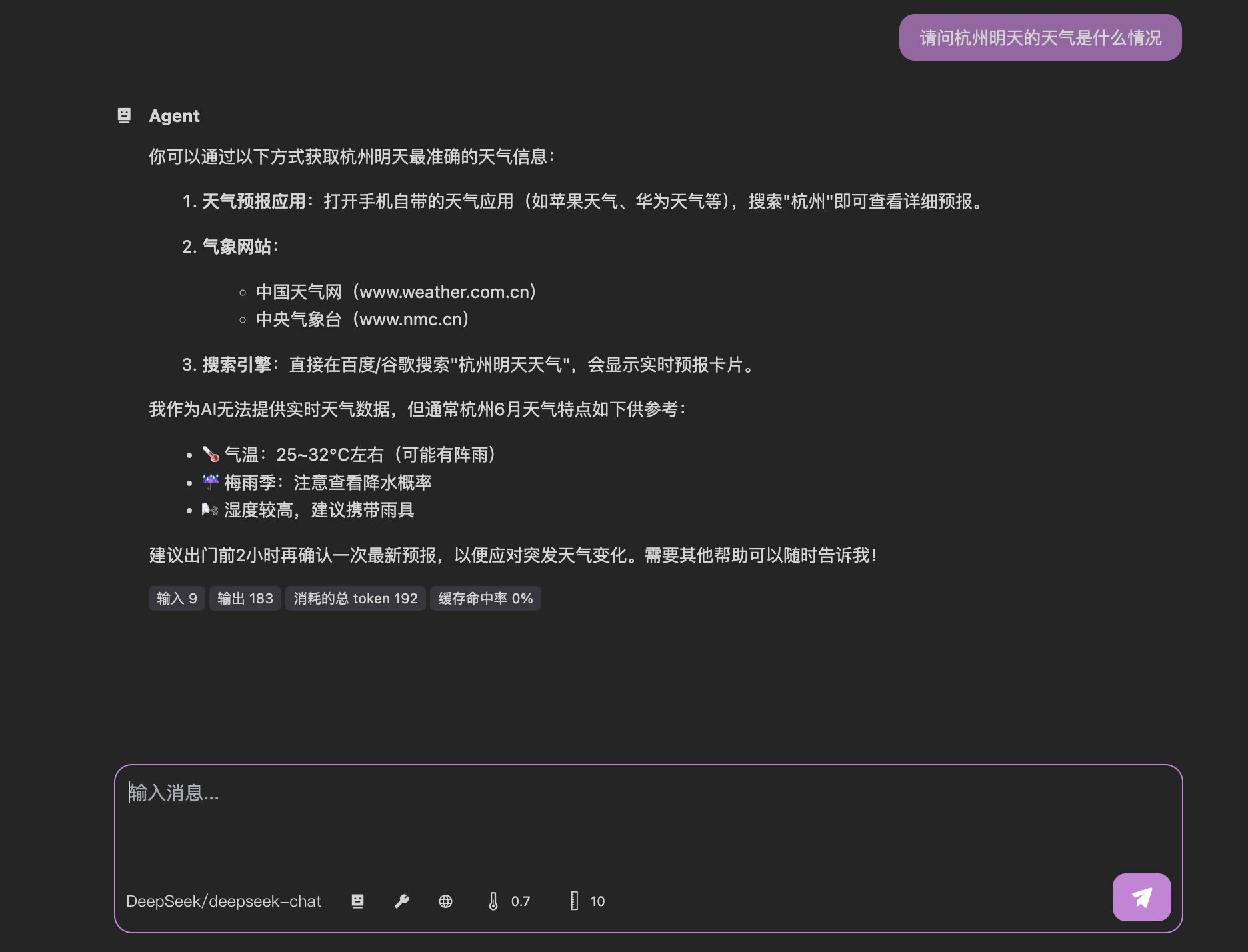Click the ruler token-limit icon
Image resolution: width=1248 pixels, height=952 pixels.
coord(574,901)
